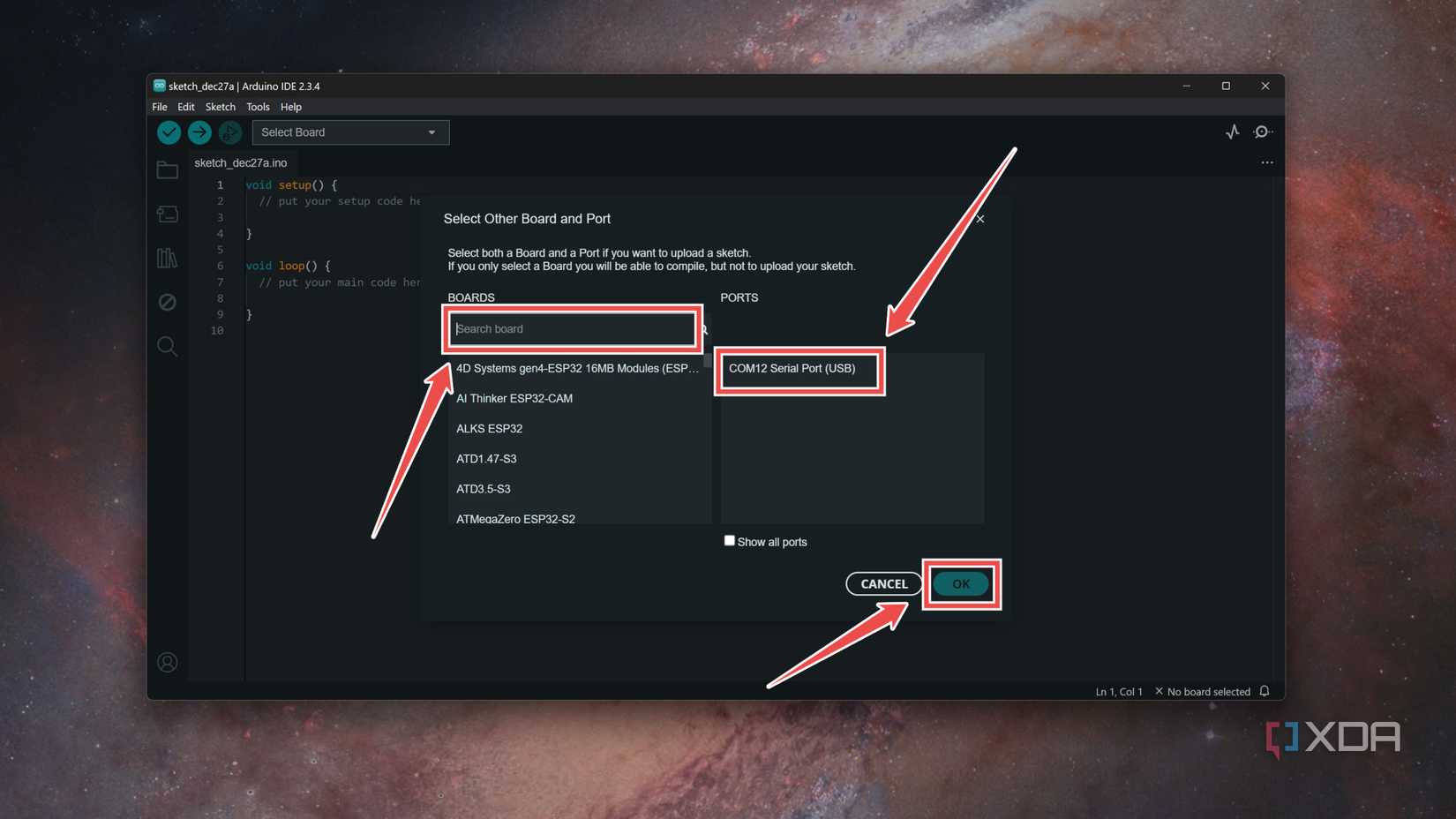Select the sketch_dec27a.ino editor tab
This screenshot has height=819, width=1456.
(241, 163)
